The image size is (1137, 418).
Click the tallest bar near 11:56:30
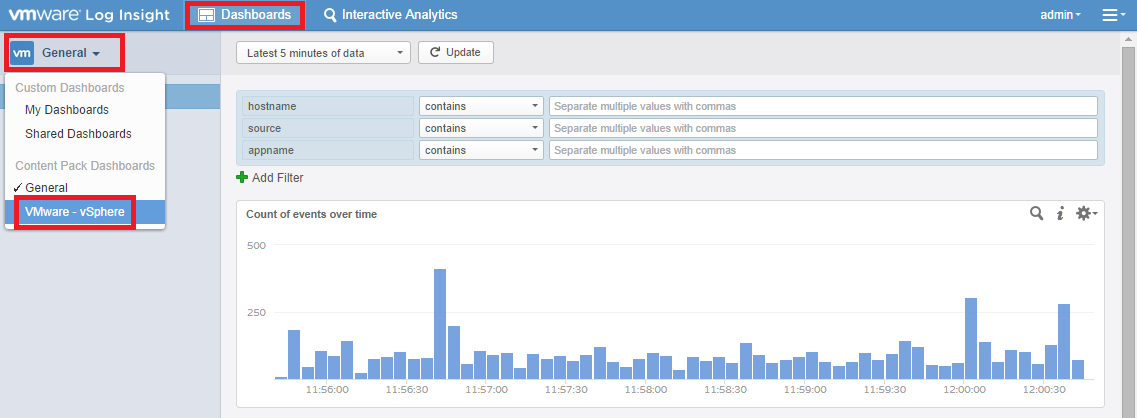tap(439, 324)
